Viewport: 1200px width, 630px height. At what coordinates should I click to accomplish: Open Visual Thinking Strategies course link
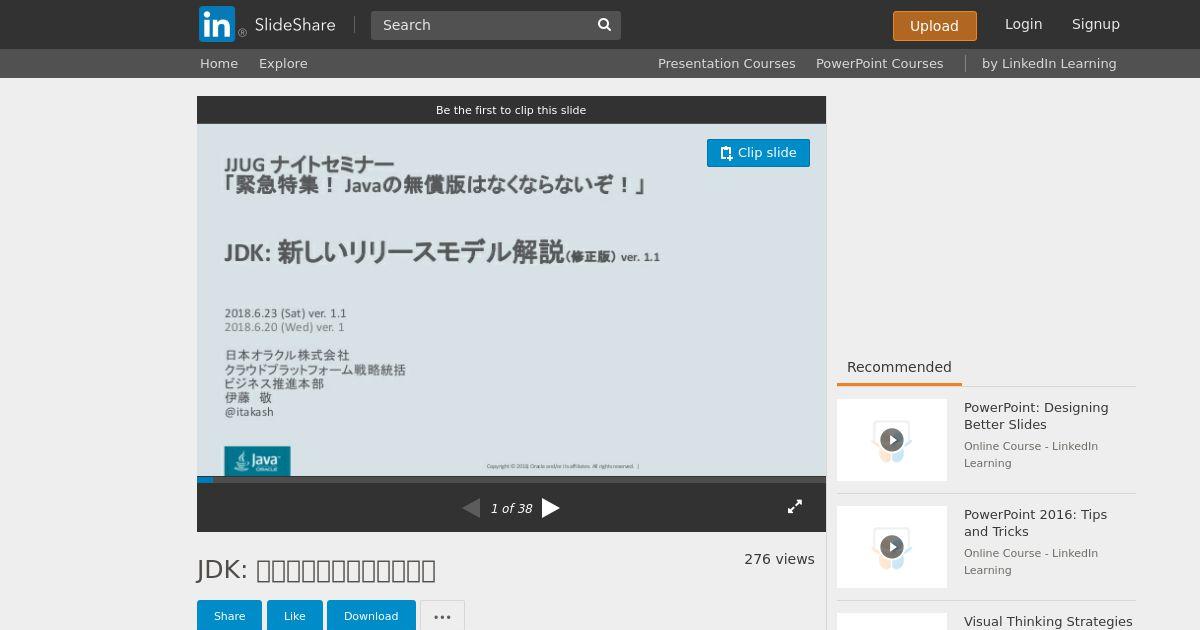(1048, 622)
